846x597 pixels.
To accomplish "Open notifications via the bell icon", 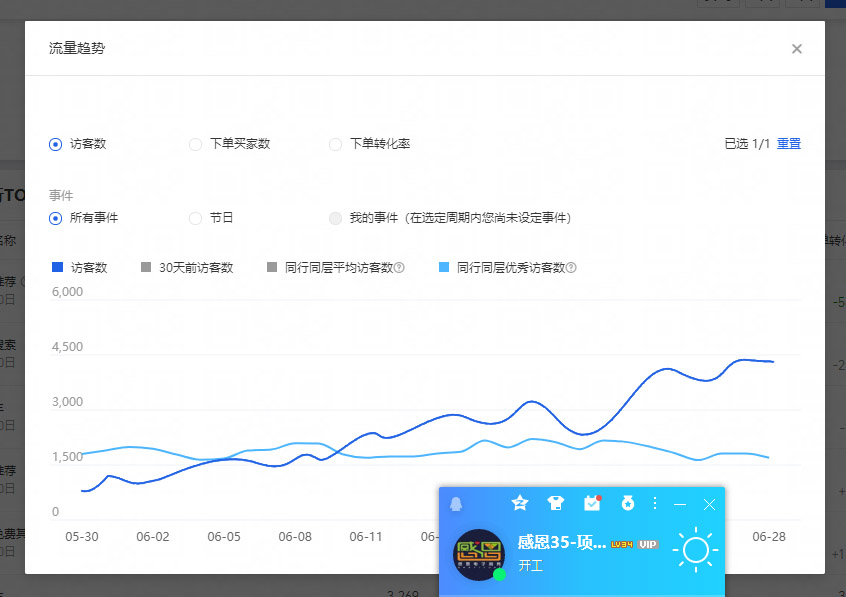I will point(455,505).
